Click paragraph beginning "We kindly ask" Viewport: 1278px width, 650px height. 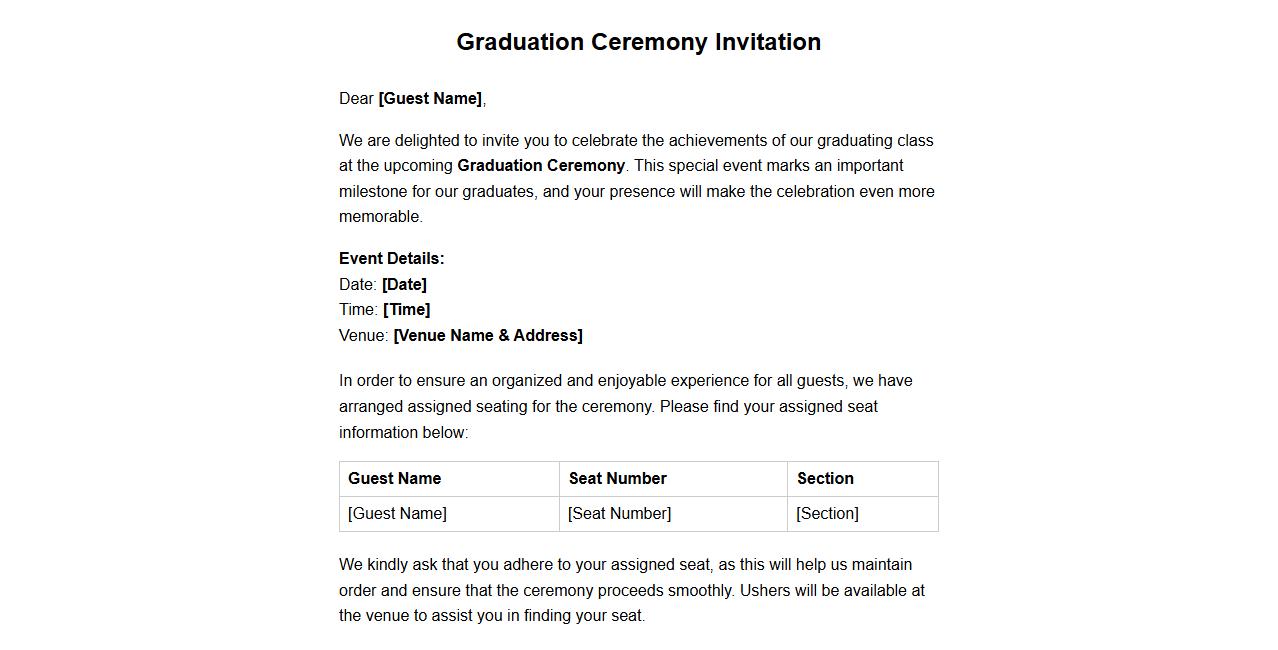632,590
